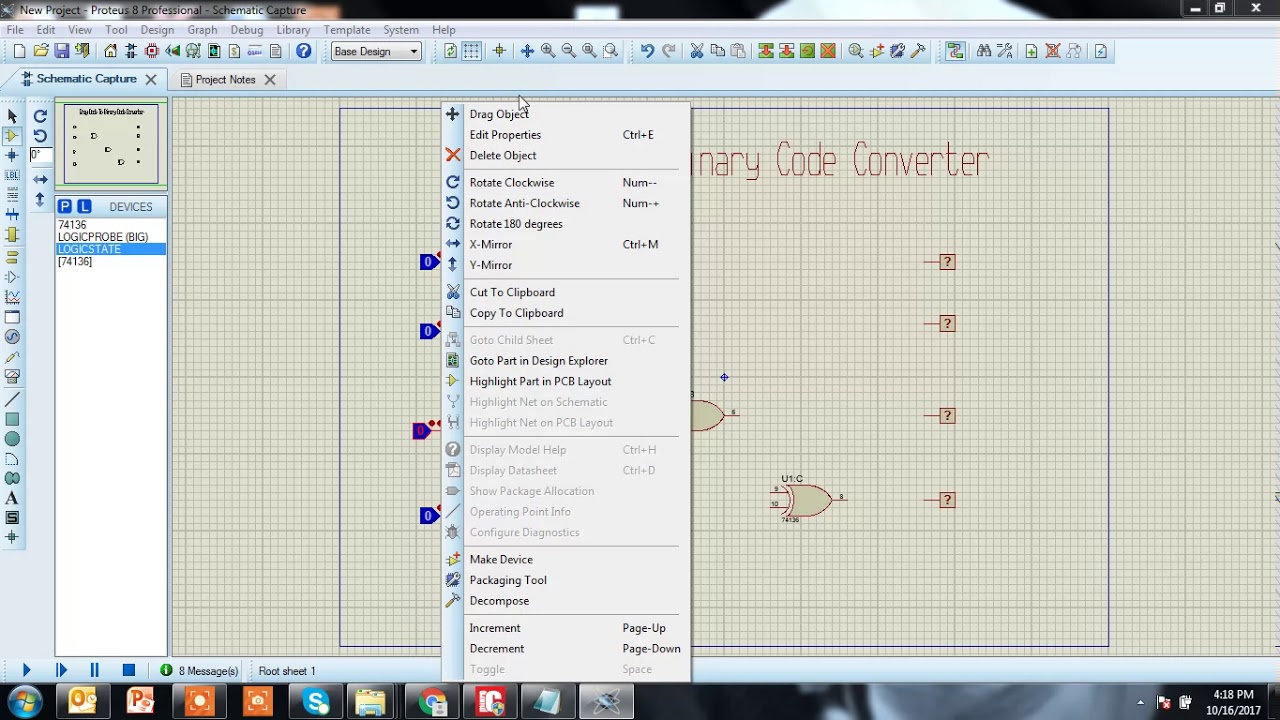Screen dimensions: 1280x720
Task: Pause the simulation
Action: (x=95, y=671)
